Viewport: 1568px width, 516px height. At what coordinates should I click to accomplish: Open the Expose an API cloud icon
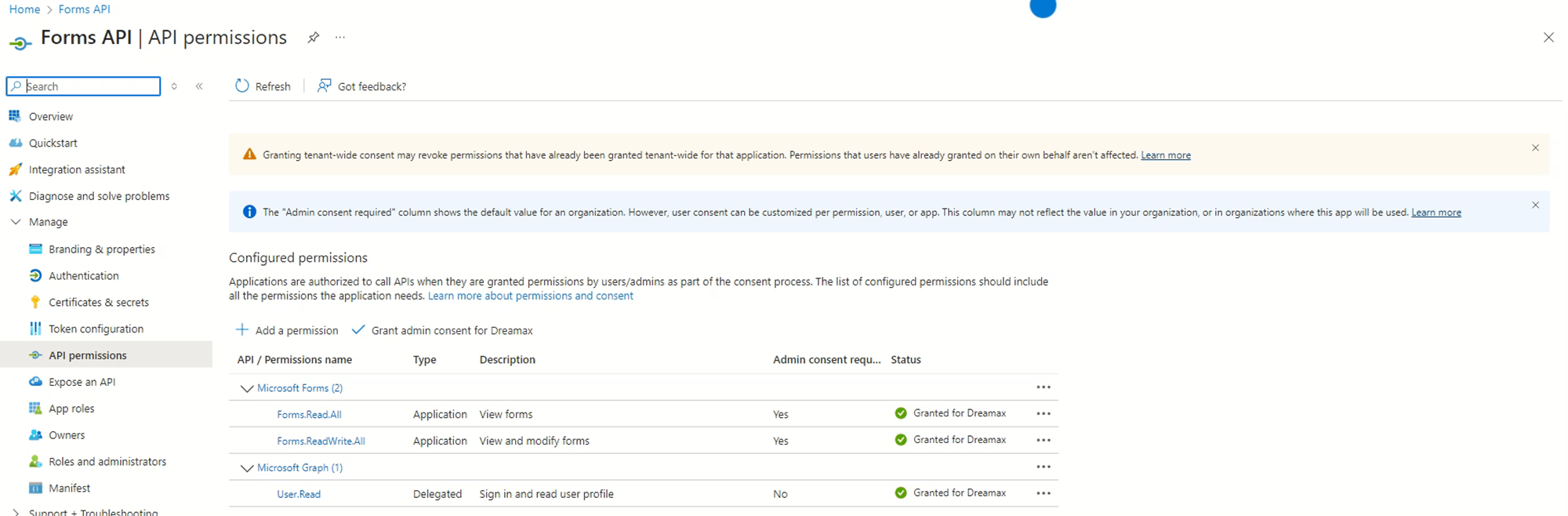35,382
